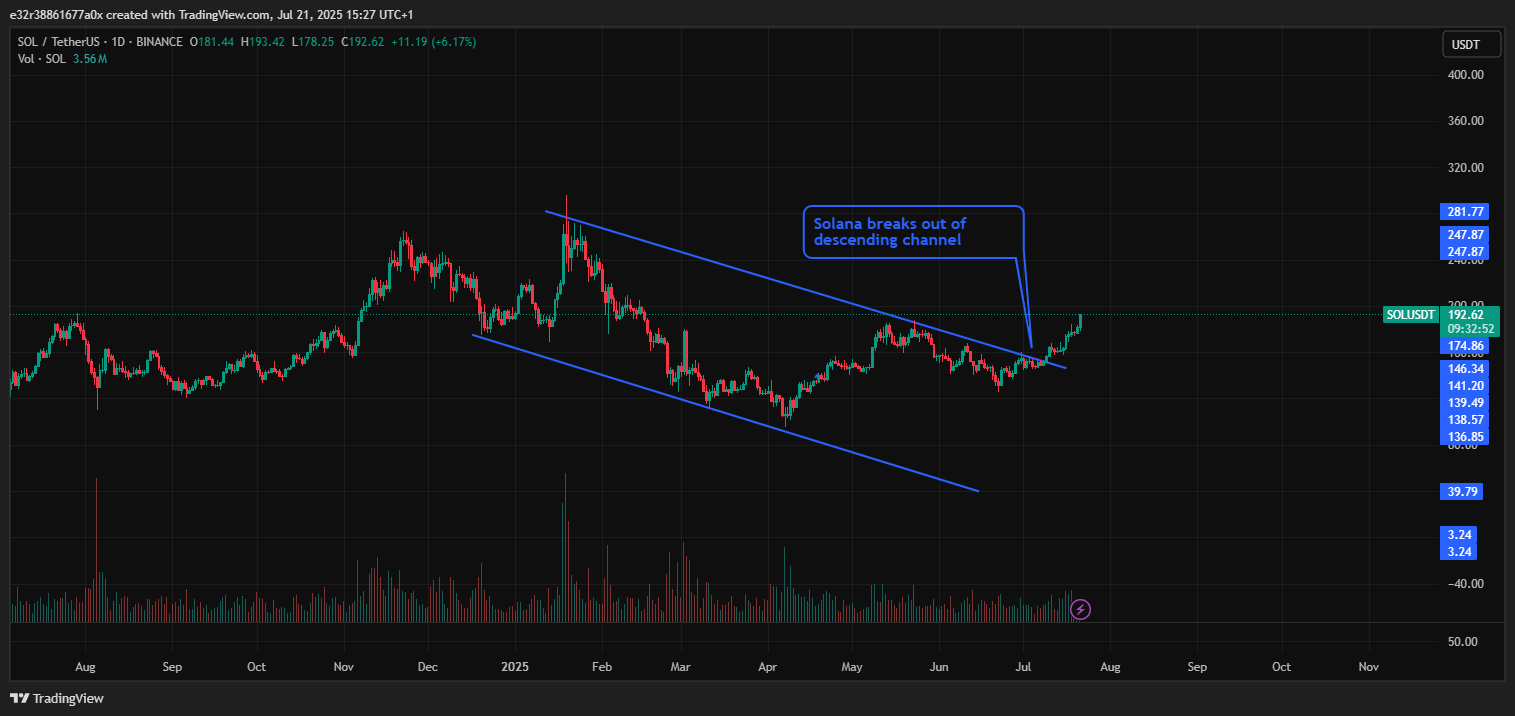Click the 138.57 price label
1515x716 pixels.
tap(1464, 419)
